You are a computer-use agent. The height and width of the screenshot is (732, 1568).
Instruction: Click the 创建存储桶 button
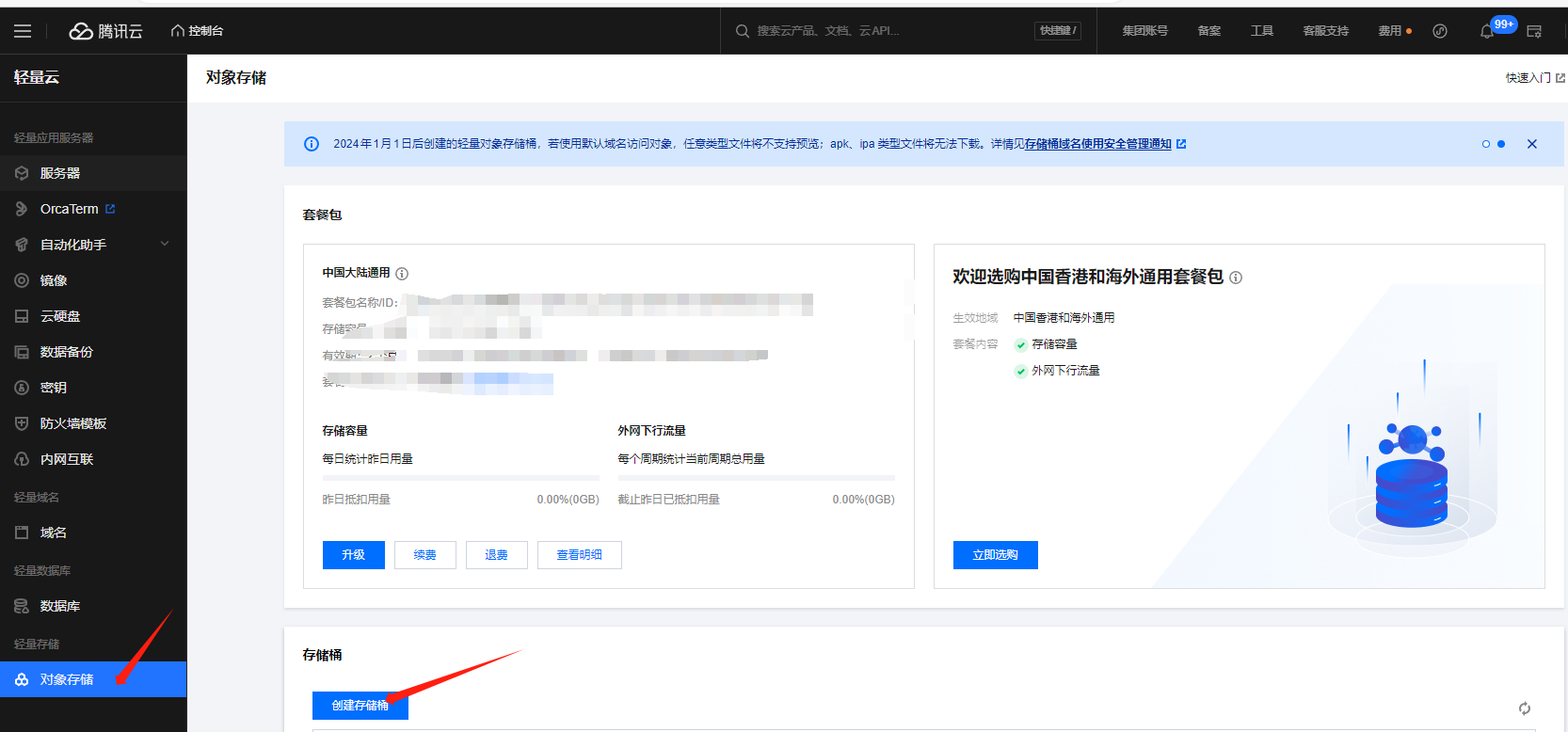pos(360,706)
